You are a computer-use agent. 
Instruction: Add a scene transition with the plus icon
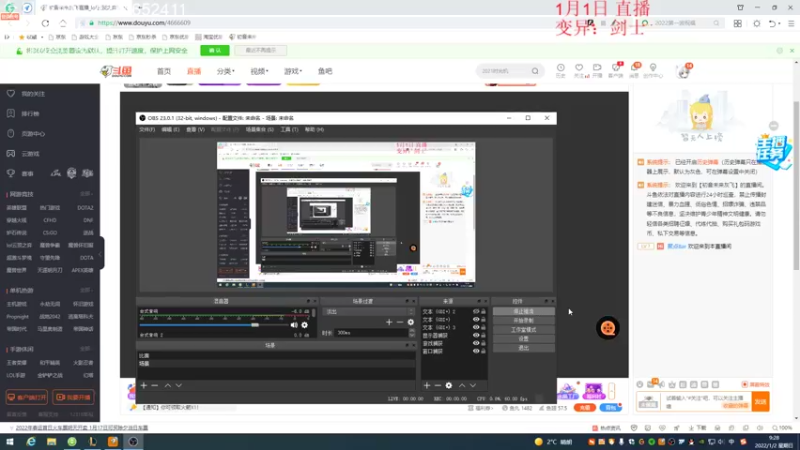389,322
